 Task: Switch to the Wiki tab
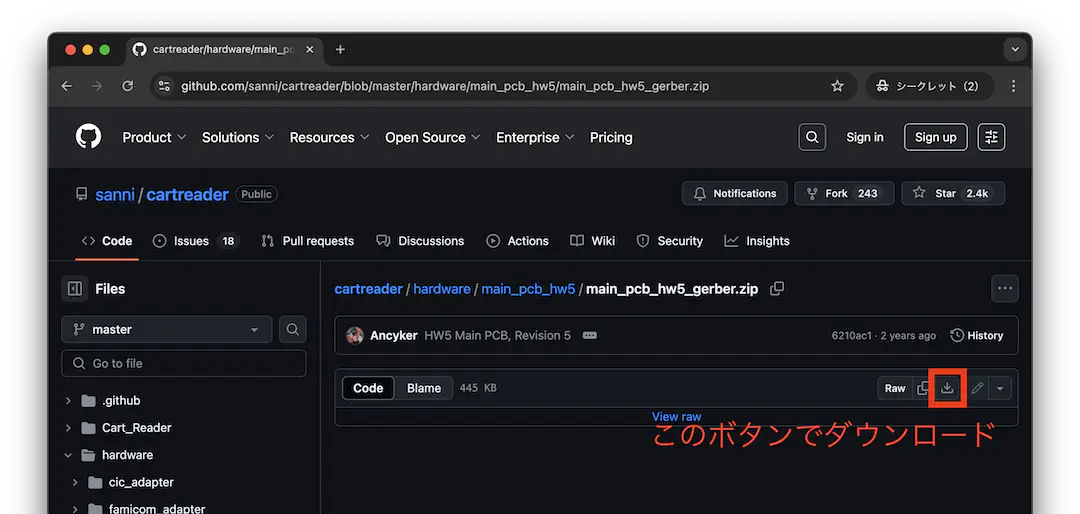click(592, 241)
